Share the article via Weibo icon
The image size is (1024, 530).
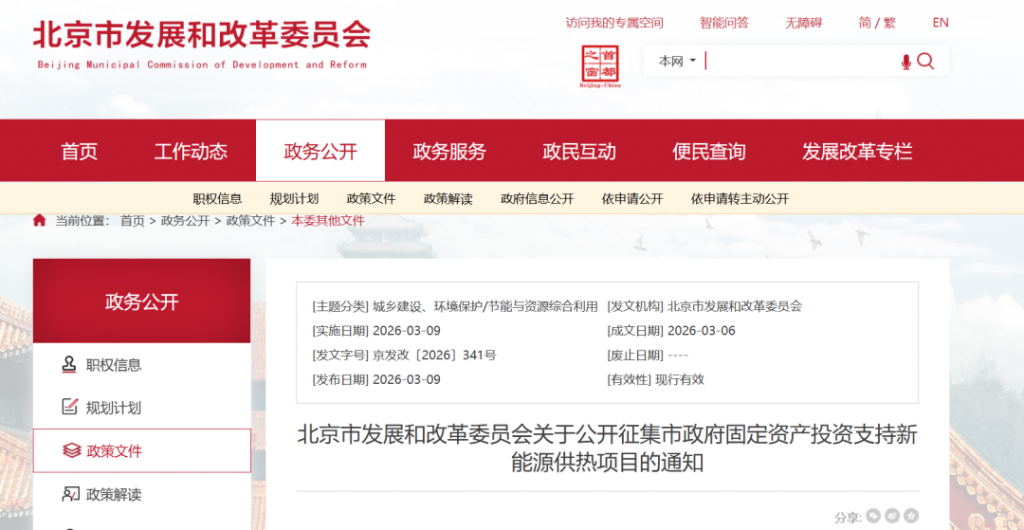tap(892, 516)
